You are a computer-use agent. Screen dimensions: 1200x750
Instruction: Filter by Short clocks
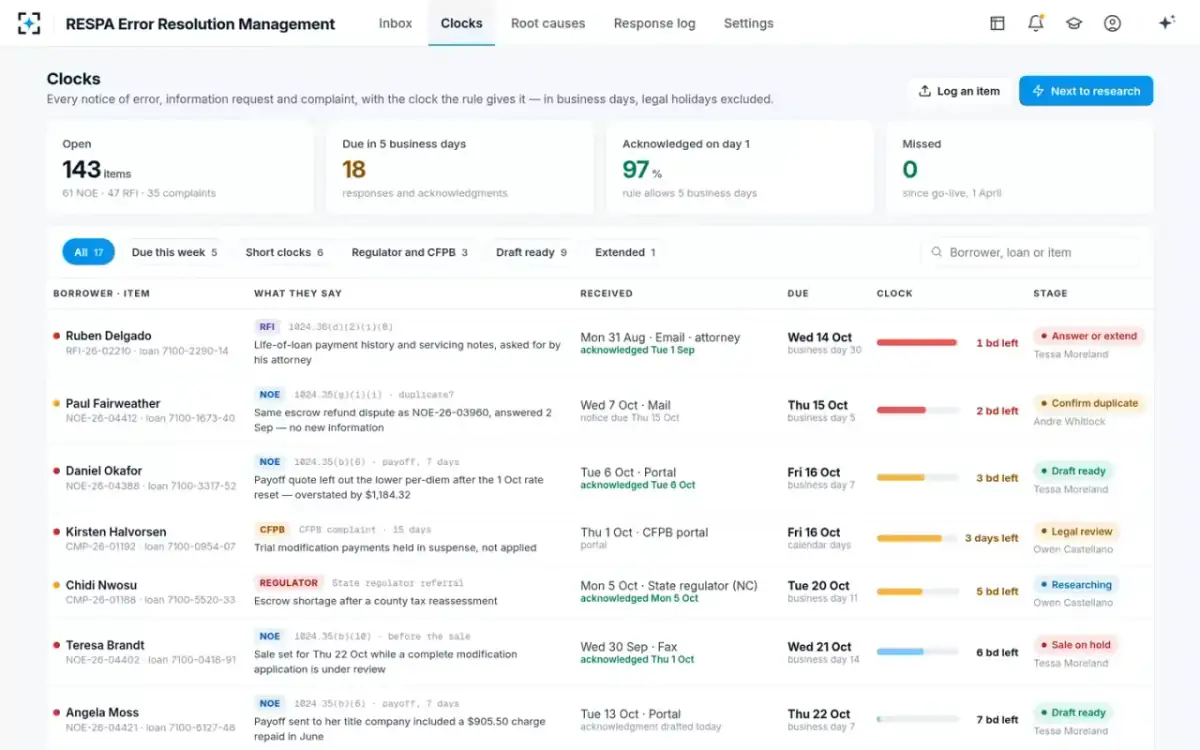[284, 252]
